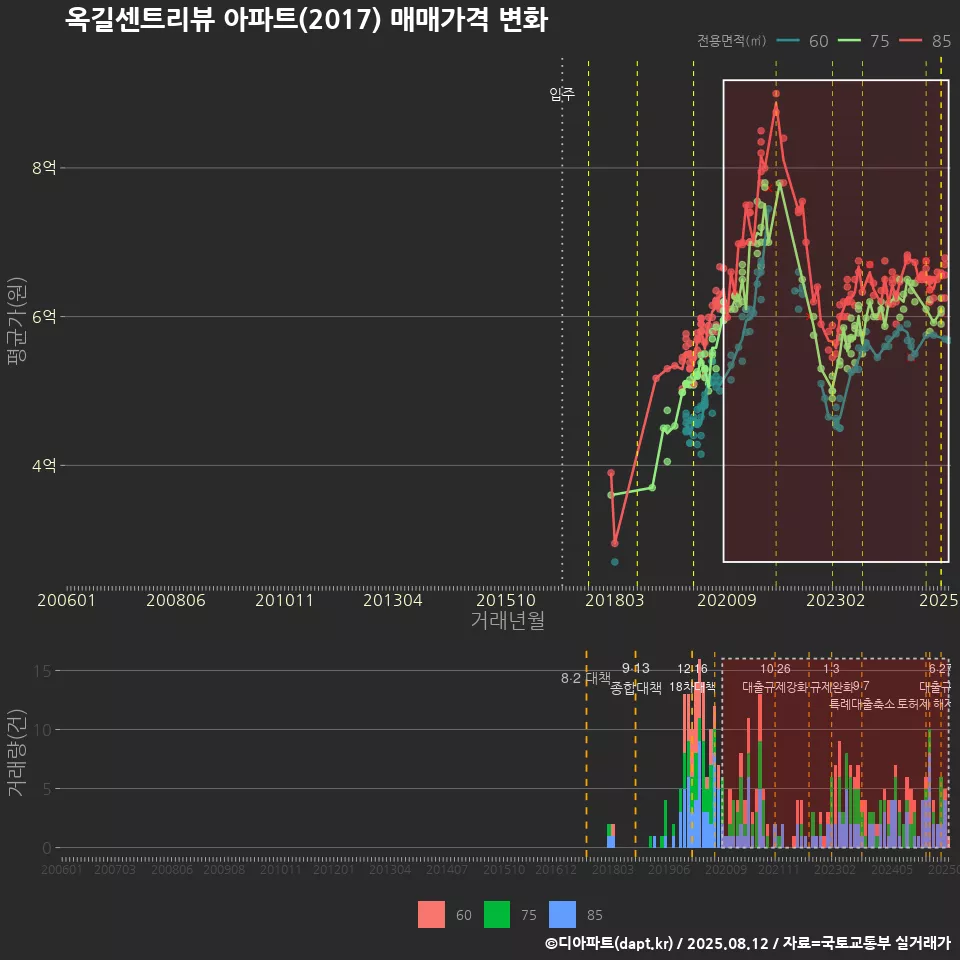The image size is (960, 960).
Task: Click the blue 85 volume legend swatch
Action: pos(562,915)
